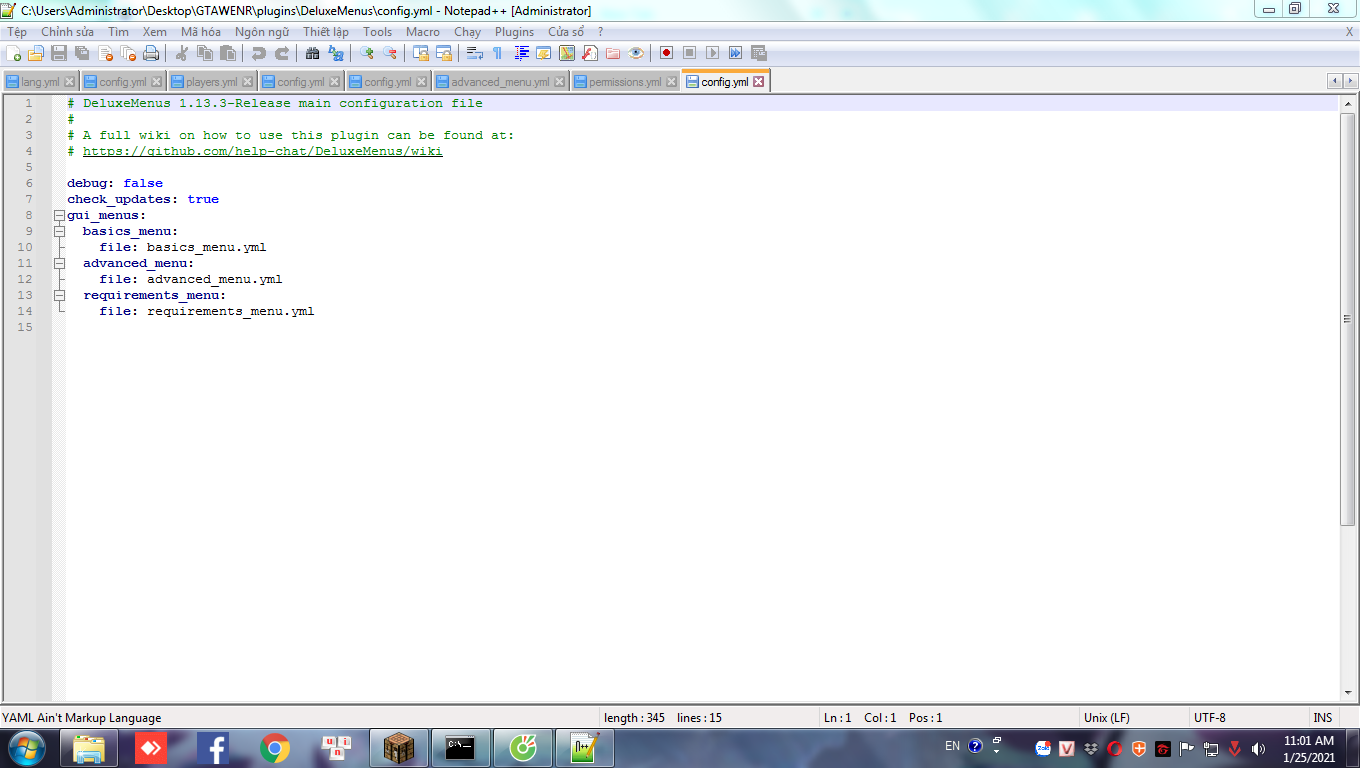Open the Minecraft block taskbar icon
This screenshot has width=1360, height=768.
coord(399,748)
